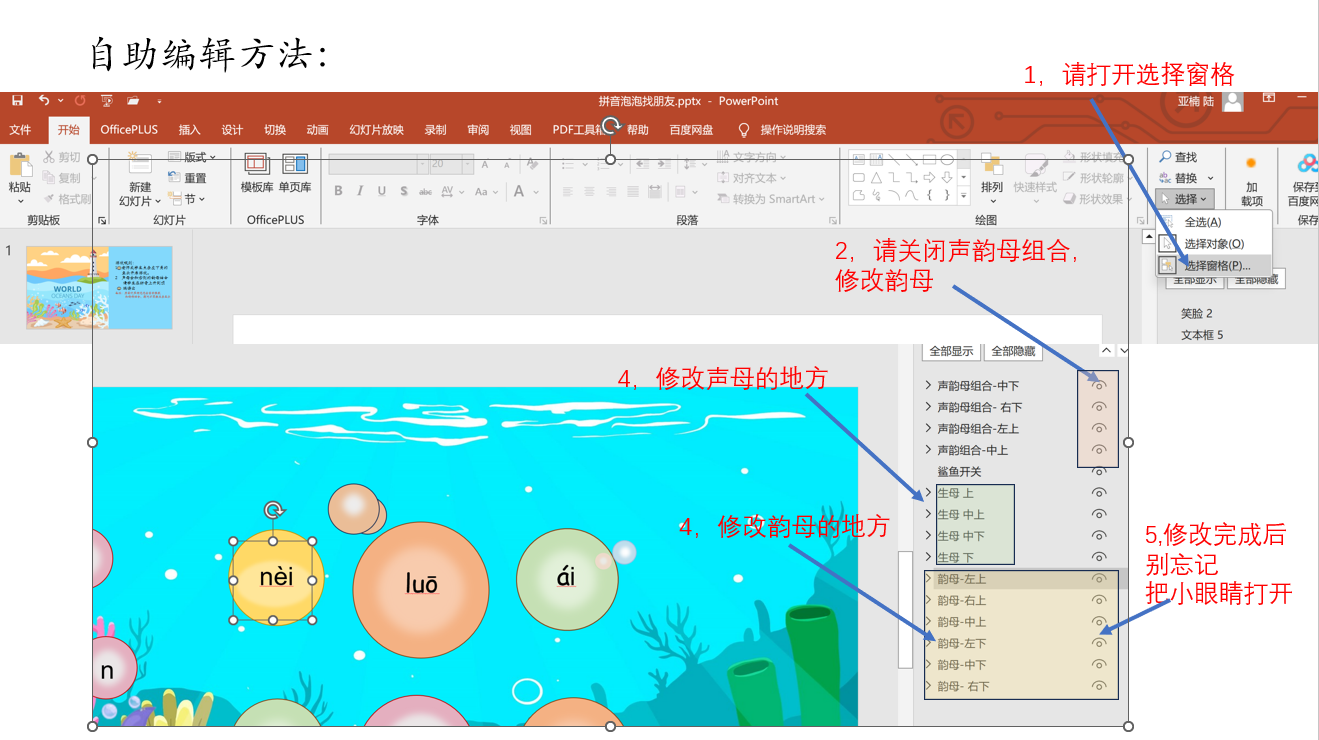The width and height of the screenshot is (1319, 740).
Task: Hide the 鲨鱼开关 layer using eye icon
Action: 1098,472
